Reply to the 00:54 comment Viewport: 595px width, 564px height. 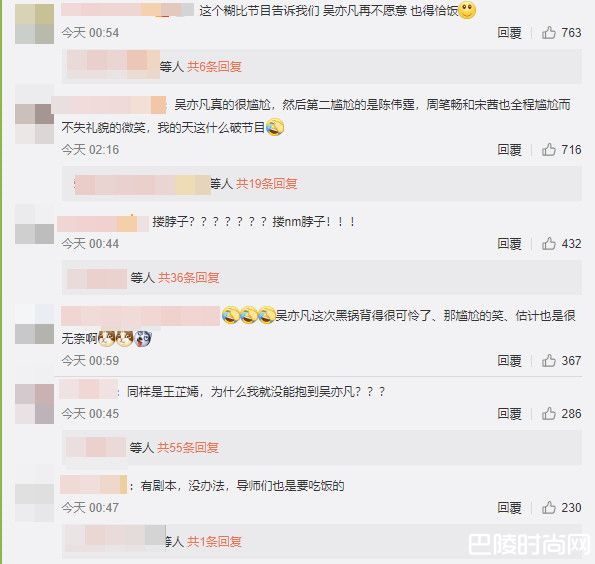pyautogui.click(x=509, y=33)
